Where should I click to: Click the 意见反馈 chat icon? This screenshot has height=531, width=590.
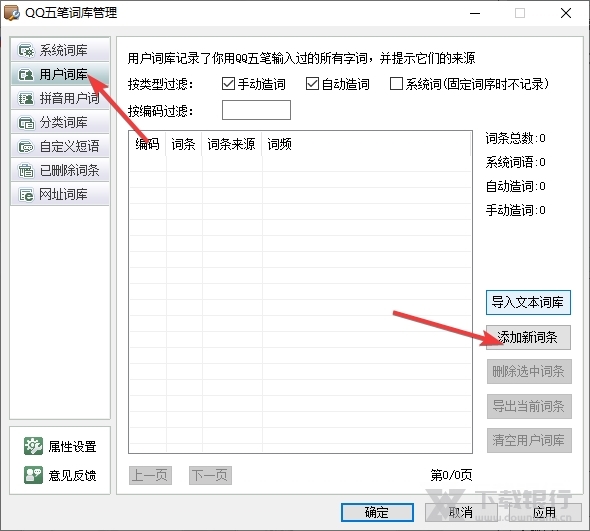[x=33, y=475]
